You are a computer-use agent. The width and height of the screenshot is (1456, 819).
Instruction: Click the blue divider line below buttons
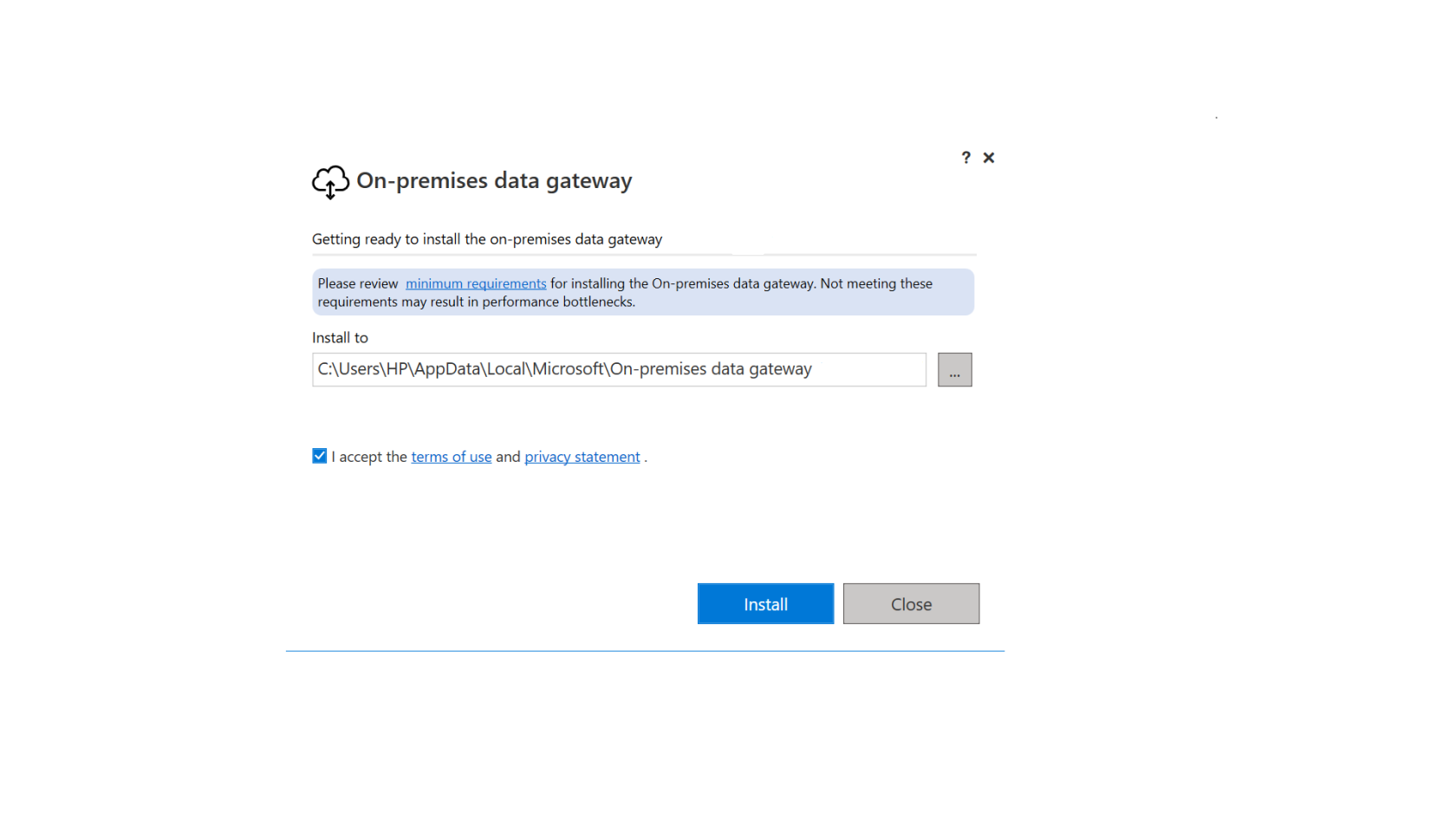pyautogui.click(x=645, y=651)
